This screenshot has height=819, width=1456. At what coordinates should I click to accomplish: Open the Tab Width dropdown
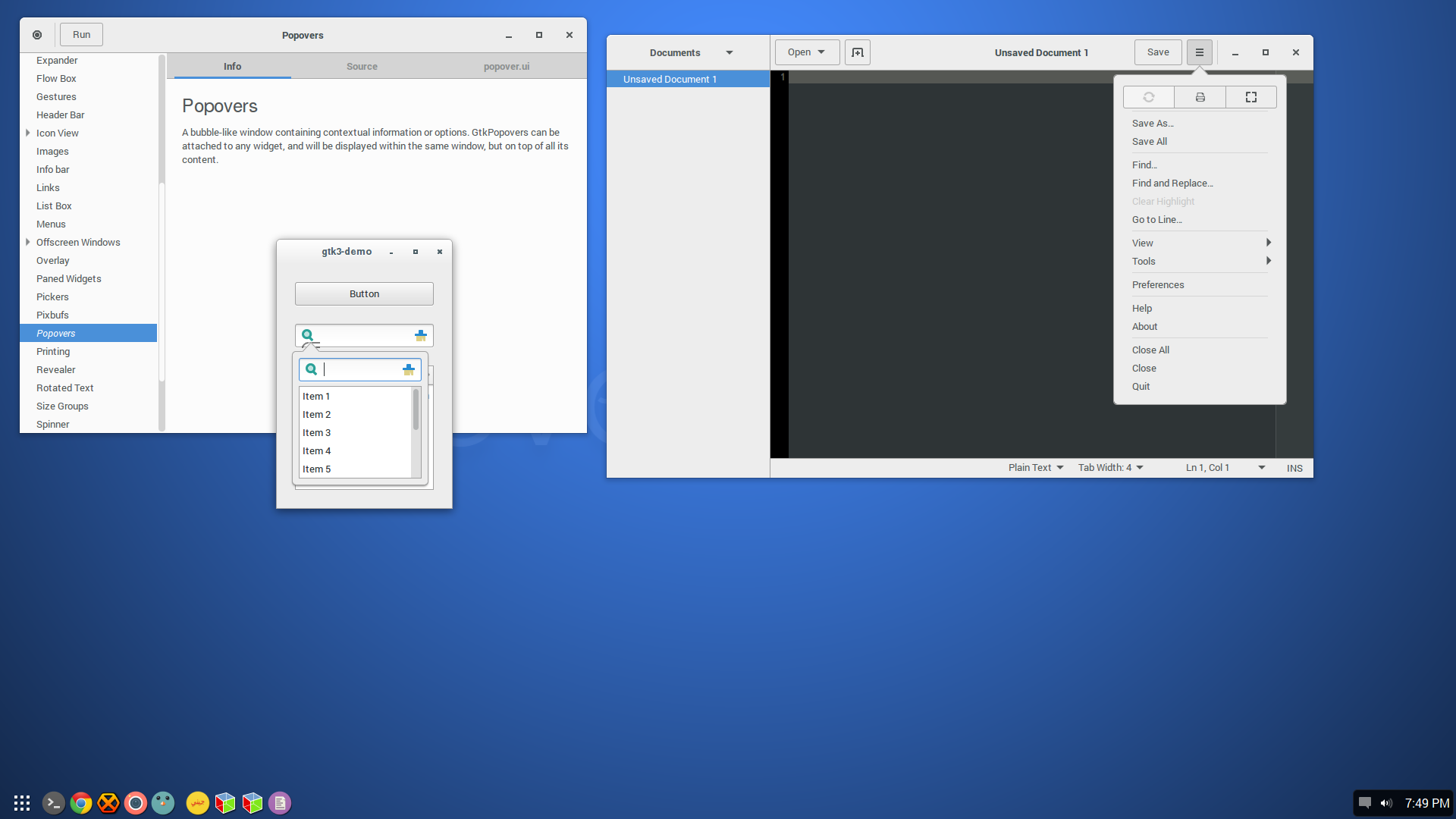[1111, 468]
